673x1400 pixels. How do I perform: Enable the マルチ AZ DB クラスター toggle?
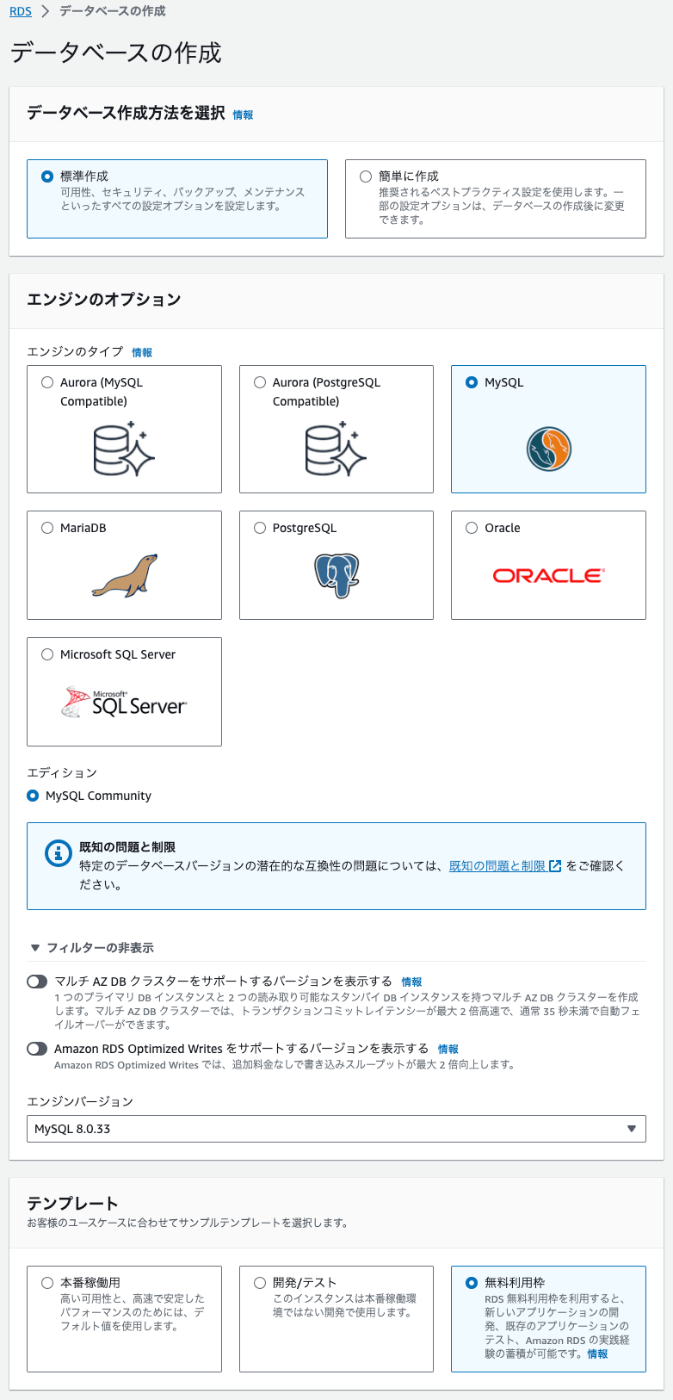point(38,982)
